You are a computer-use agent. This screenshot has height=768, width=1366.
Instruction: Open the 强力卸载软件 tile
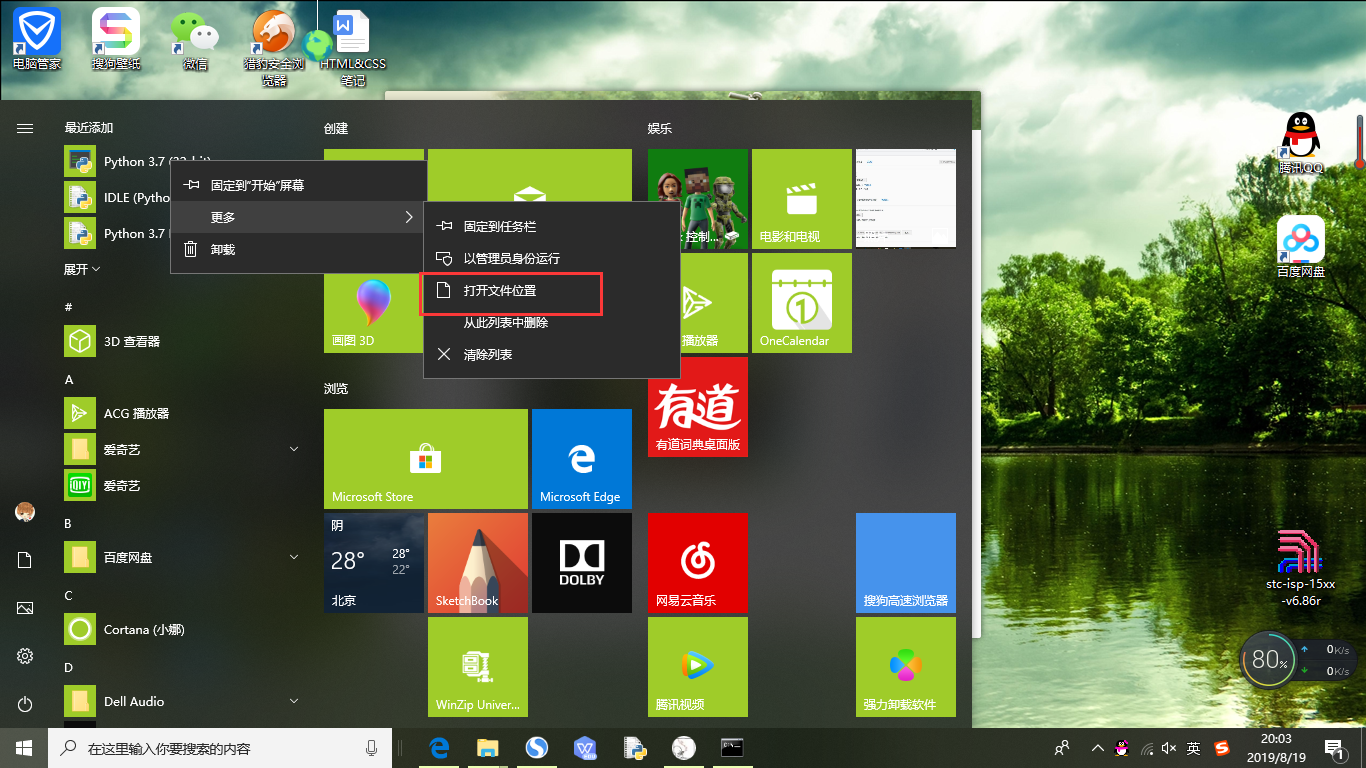[x=906, y=667]
